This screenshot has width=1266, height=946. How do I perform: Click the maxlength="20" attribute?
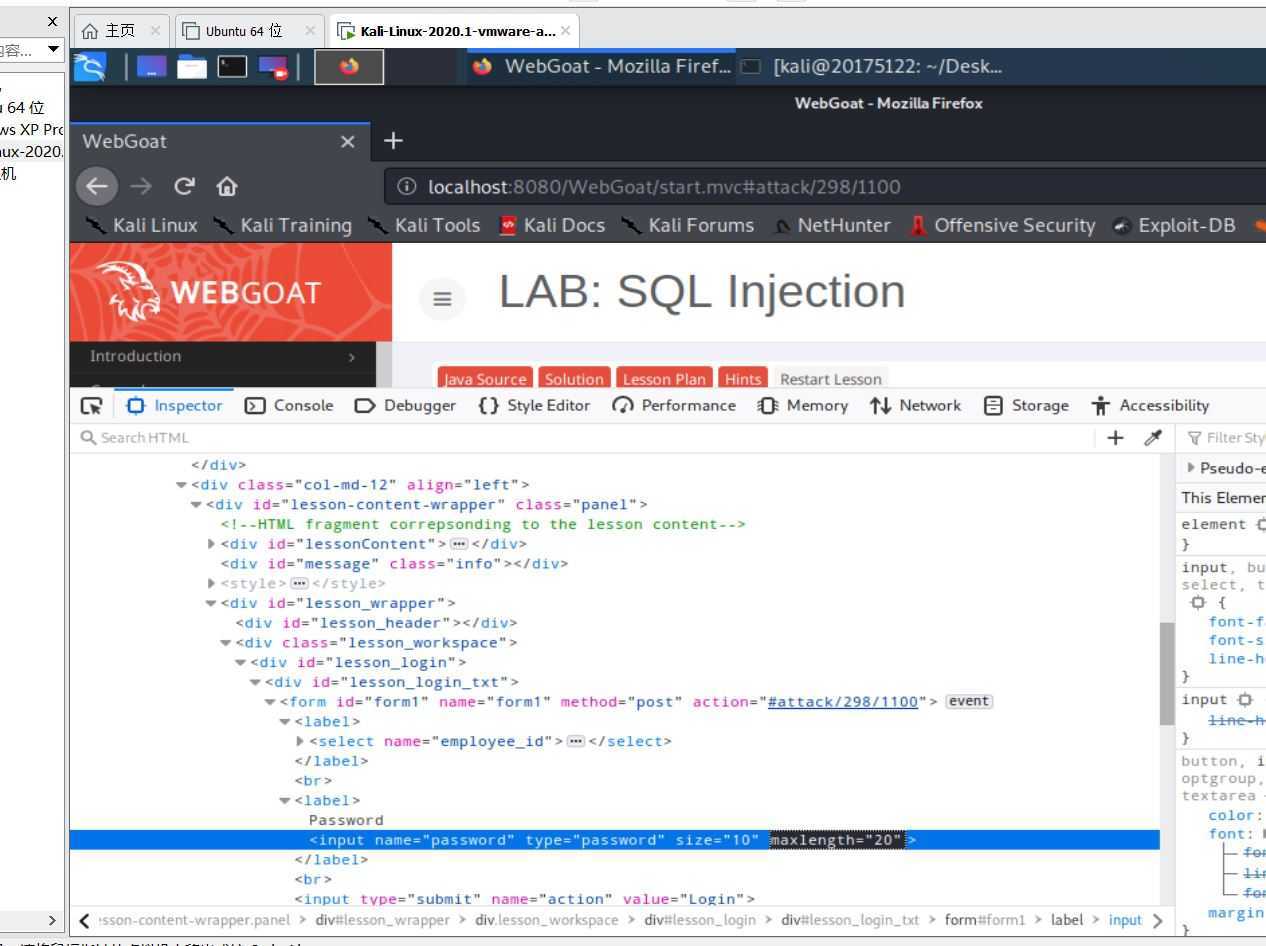click(x=836, y=840)
